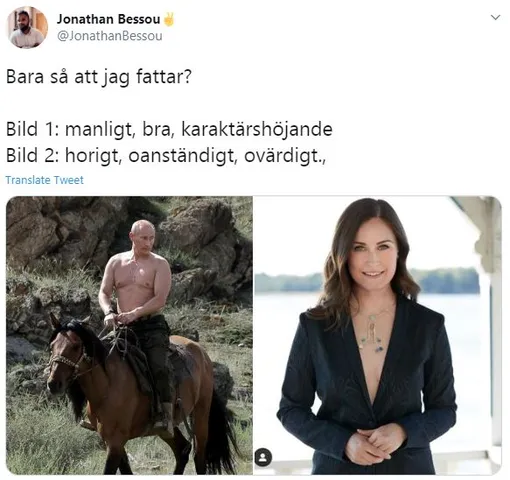Expand the tweet options chevron

click(495, 17)
